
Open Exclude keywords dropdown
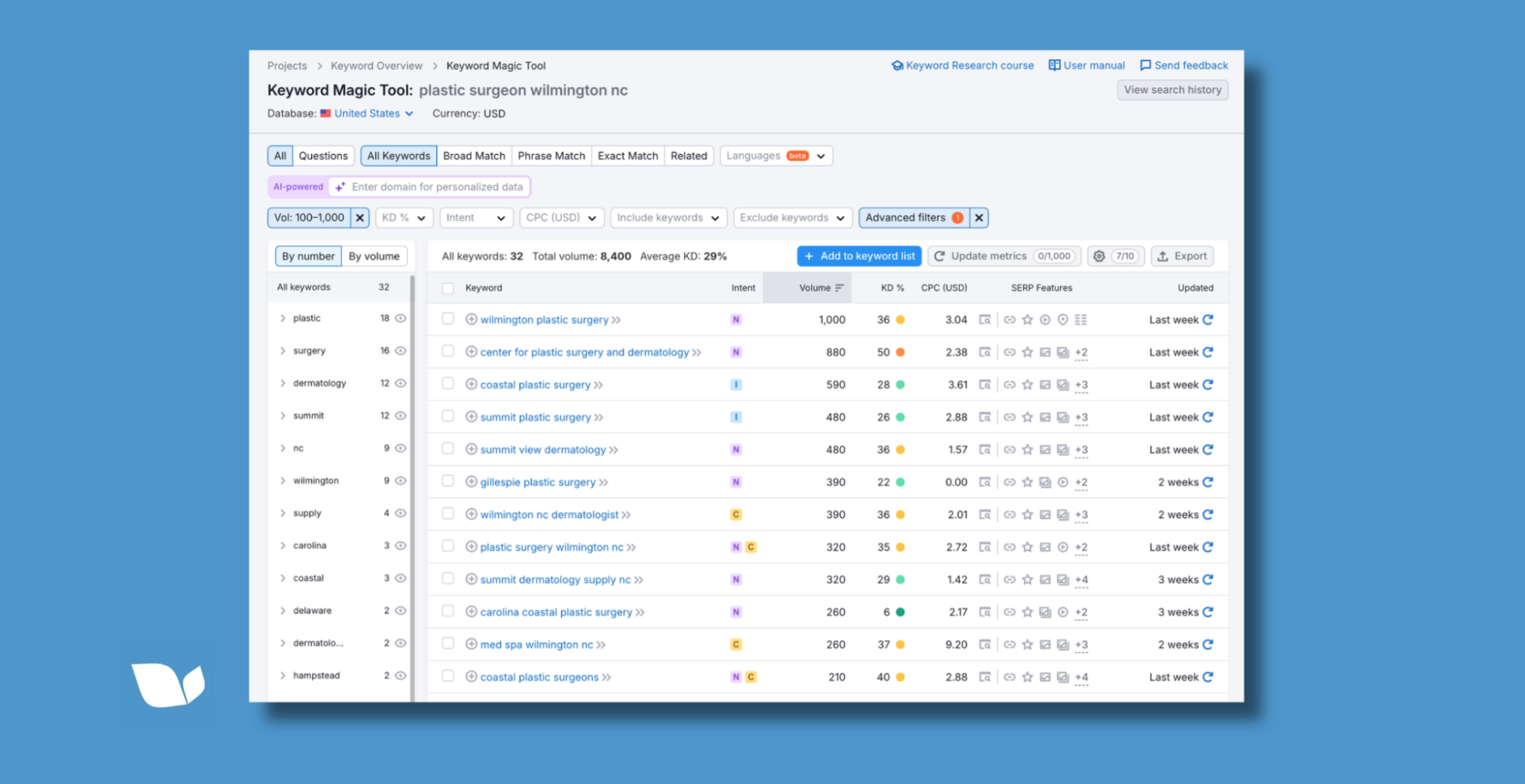point(793,217)
